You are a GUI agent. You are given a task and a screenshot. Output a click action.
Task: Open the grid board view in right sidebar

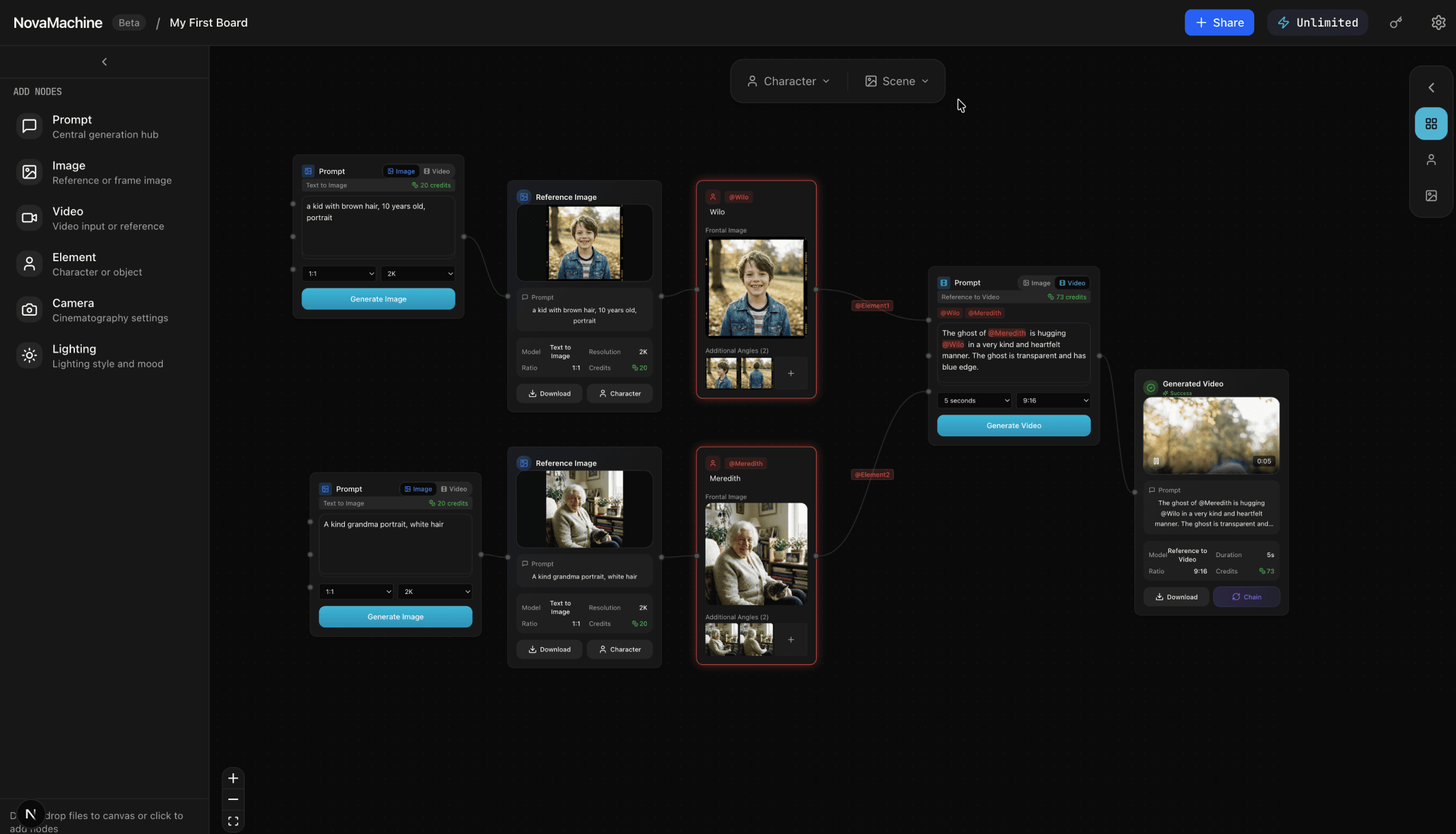tap(1431, 123)
